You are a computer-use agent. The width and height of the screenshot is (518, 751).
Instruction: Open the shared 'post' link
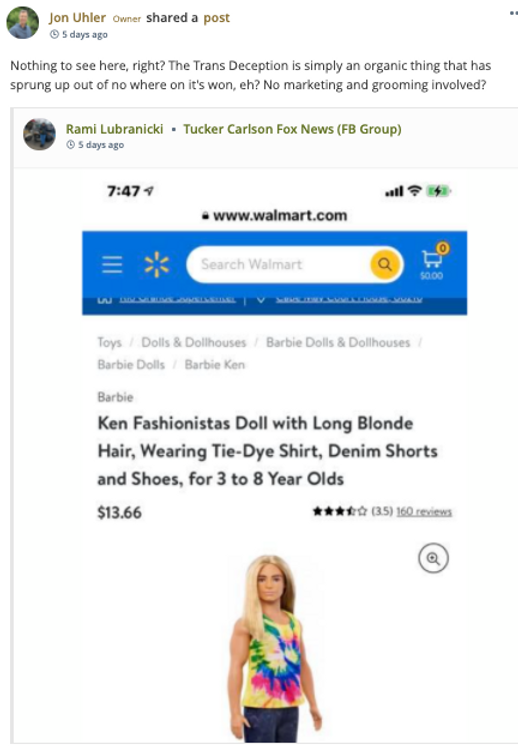(216, 18)
